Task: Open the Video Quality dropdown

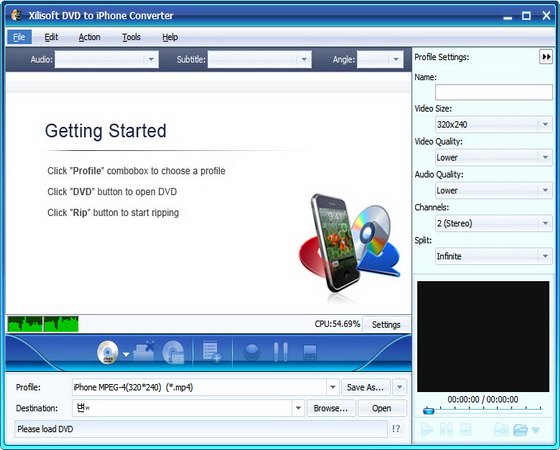Action: click(x=545, y=158)
